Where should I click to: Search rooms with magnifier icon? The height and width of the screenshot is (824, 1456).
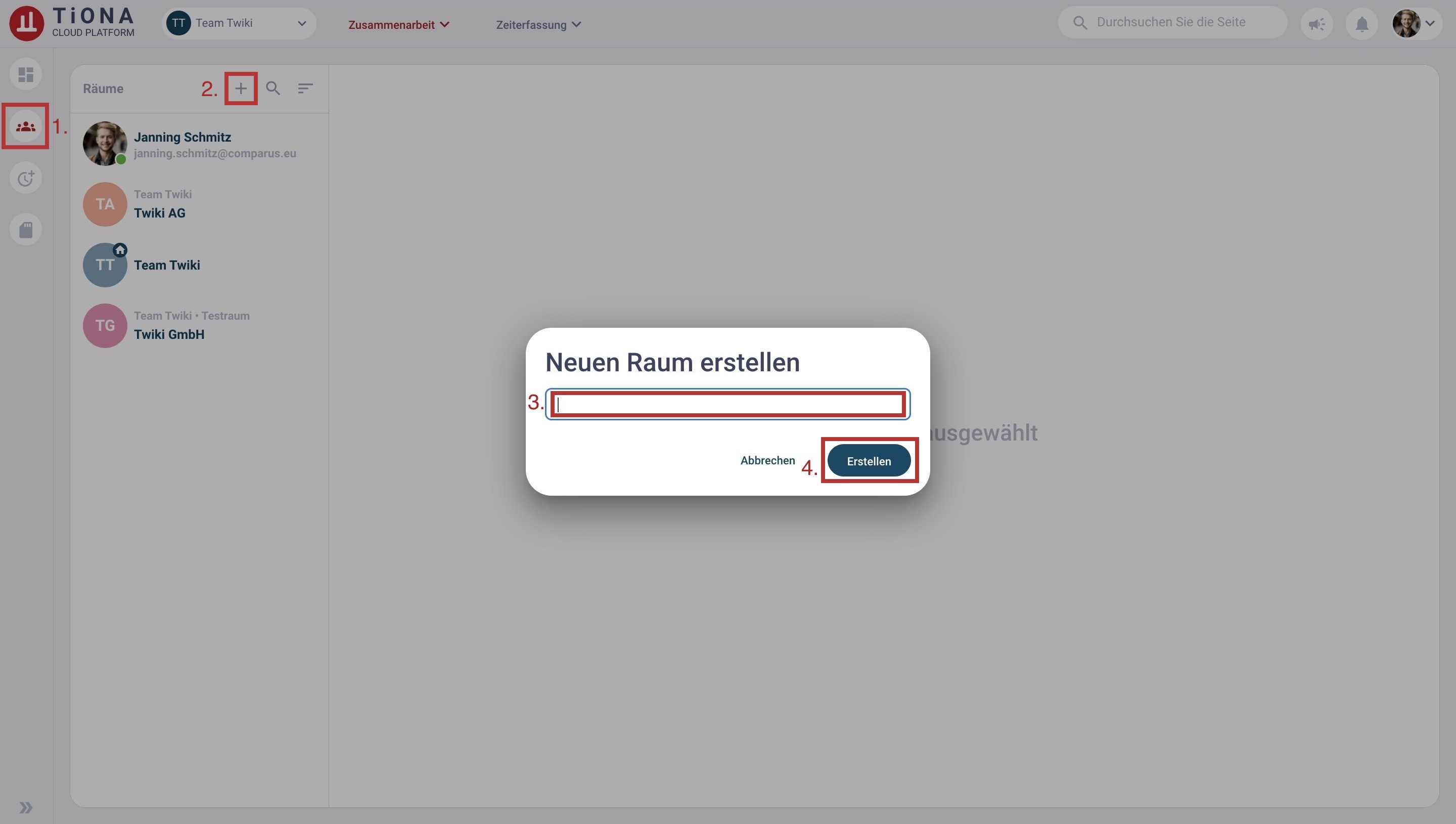coord(273,89)
